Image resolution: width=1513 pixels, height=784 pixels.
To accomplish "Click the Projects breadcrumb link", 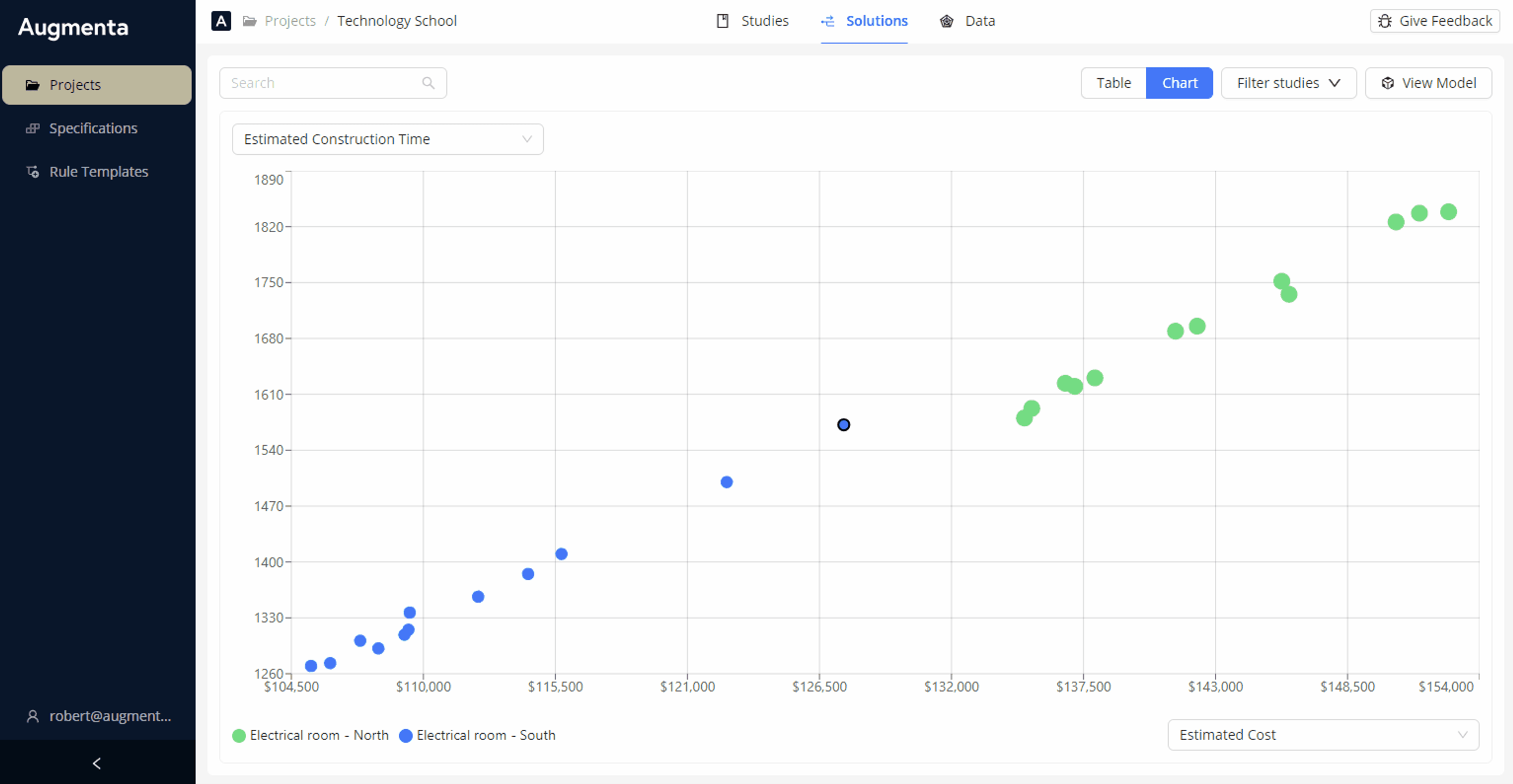I will click(290, 21).
